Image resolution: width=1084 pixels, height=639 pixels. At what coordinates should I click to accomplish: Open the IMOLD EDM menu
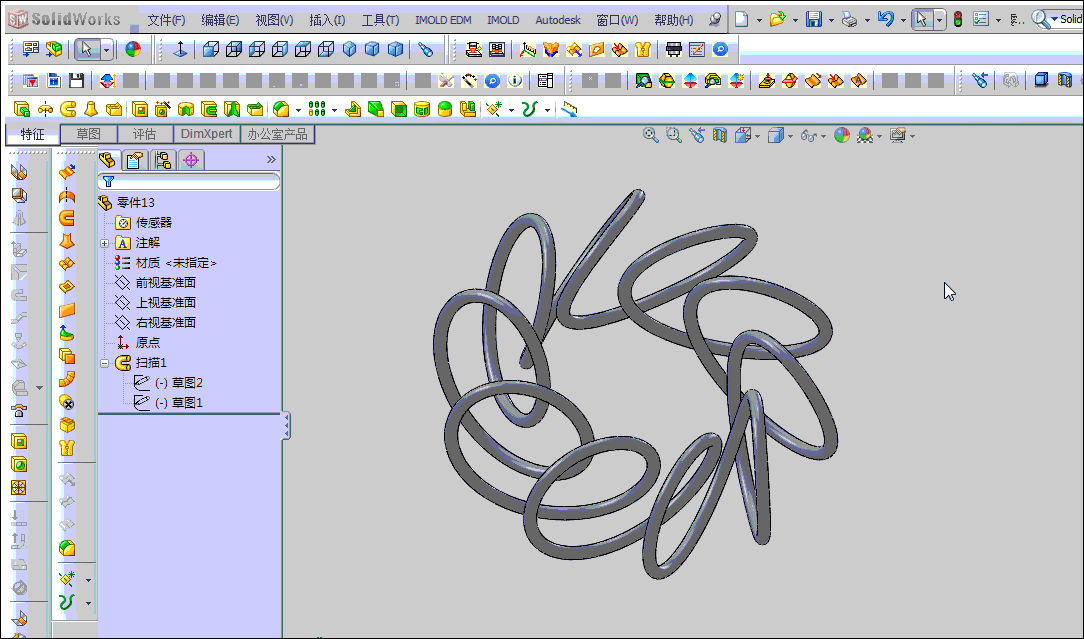click(443, 20)
